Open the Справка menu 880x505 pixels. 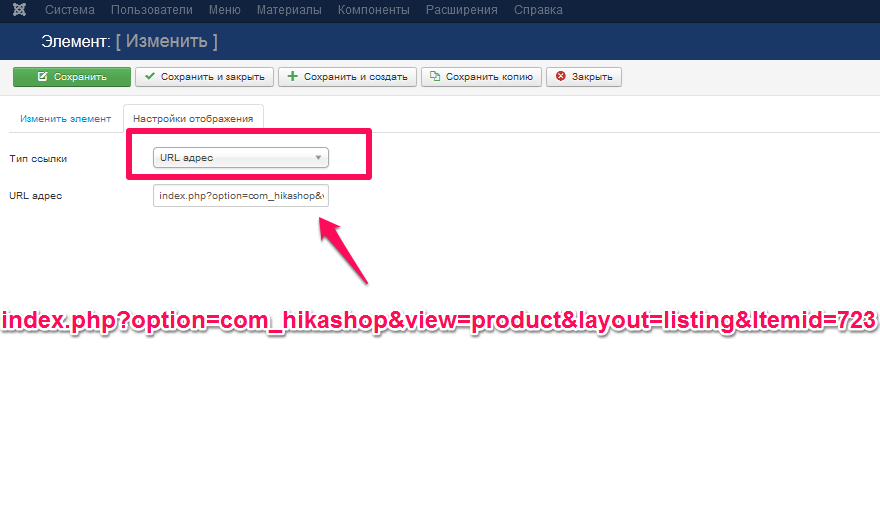pos(538,10)
